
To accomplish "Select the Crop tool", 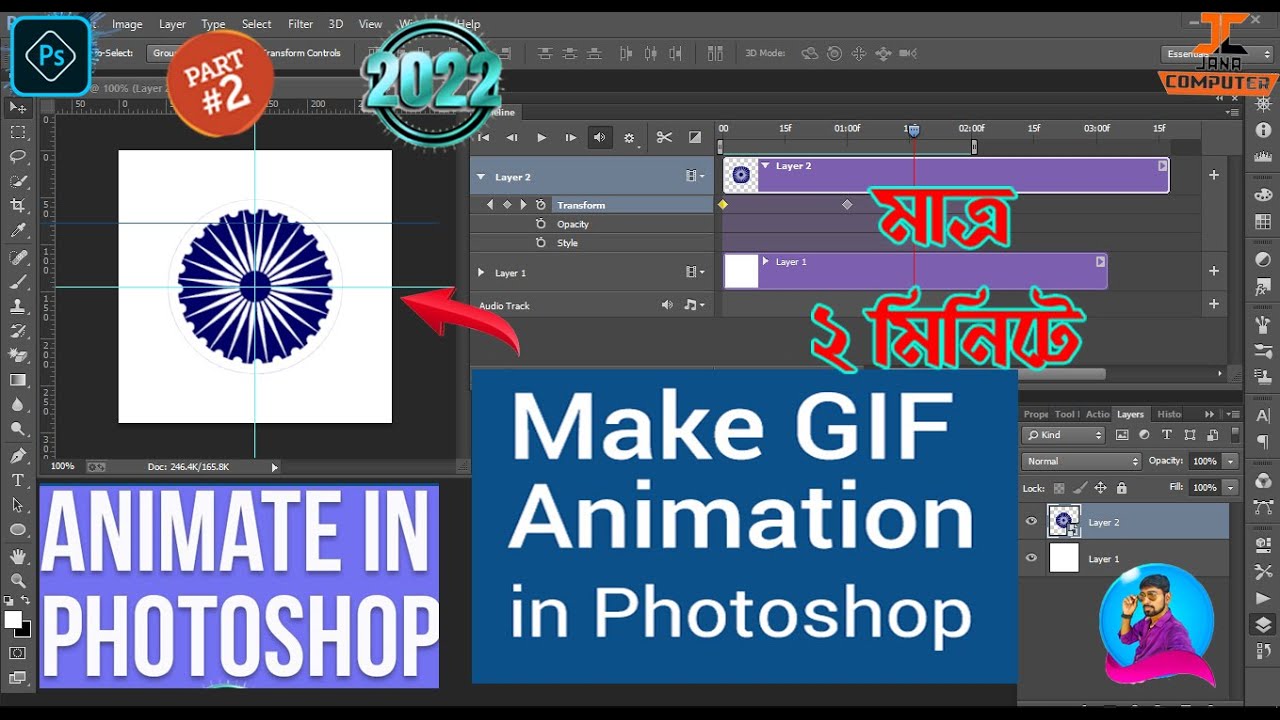I will click(x=18, y=206).
